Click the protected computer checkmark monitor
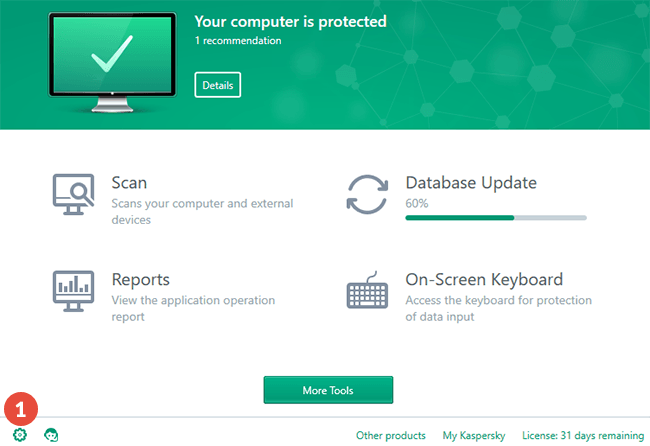Viewport: 650px width, 446px height. click(x=112, y=62)
